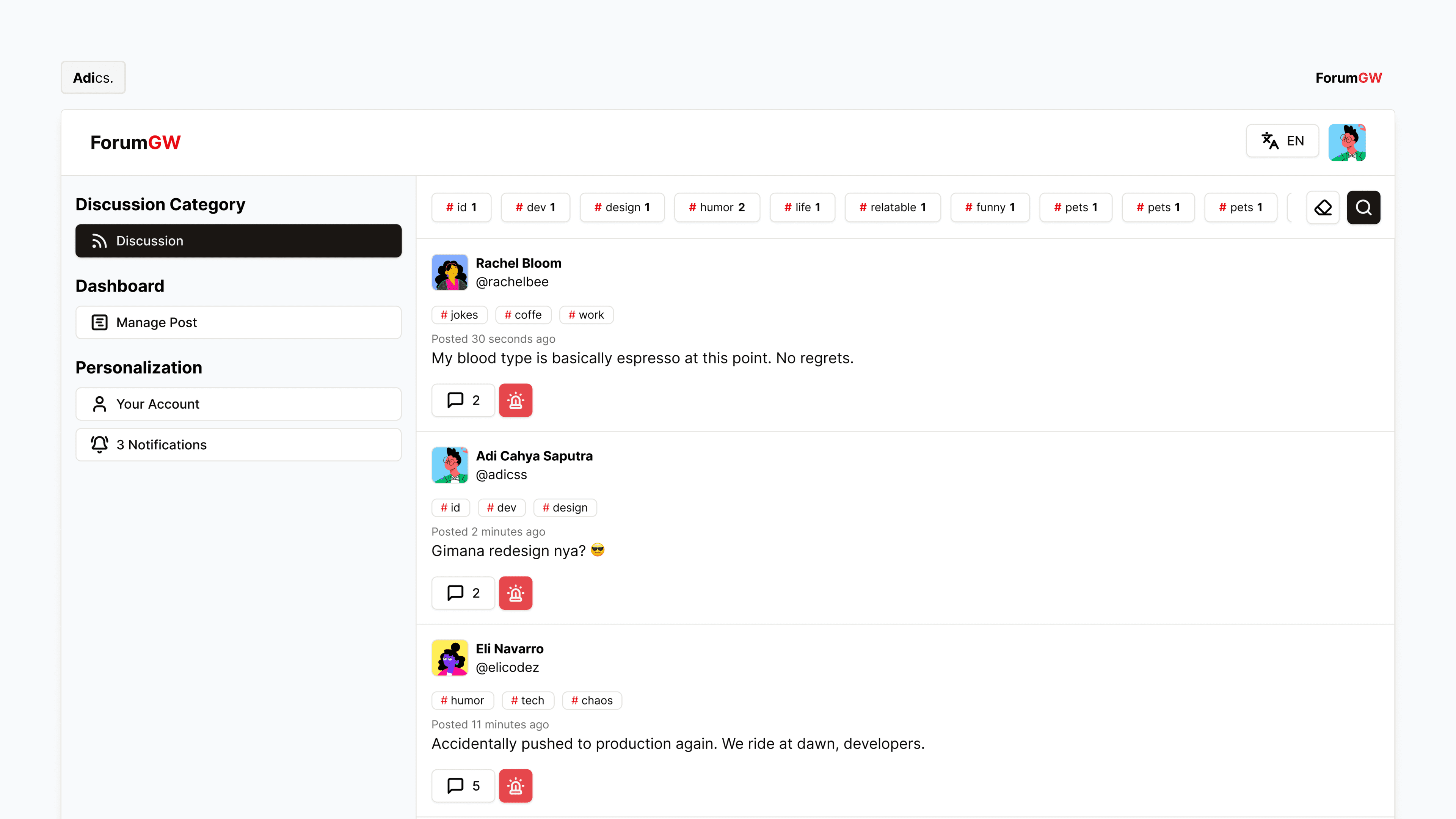Click the humor tag on Eli's post
Image resolution: width=1456 pixels, height=819 pixels.
coord(462,700)
